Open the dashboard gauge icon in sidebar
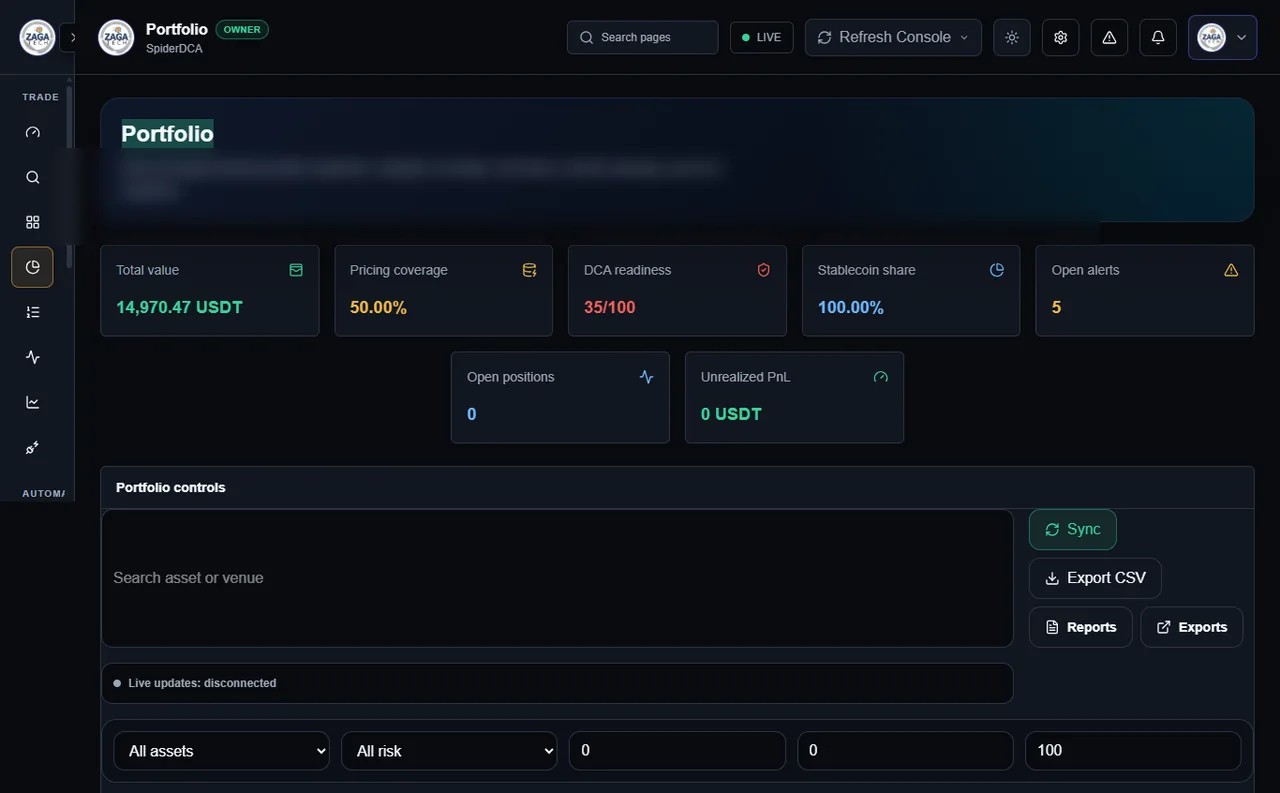The width and height of the screenshot is (1280, 793). click(x=32, y=132)
